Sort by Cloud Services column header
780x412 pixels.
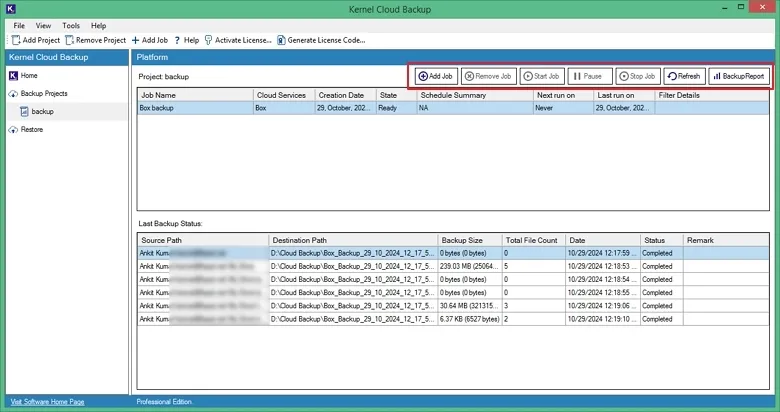point(284,95)
